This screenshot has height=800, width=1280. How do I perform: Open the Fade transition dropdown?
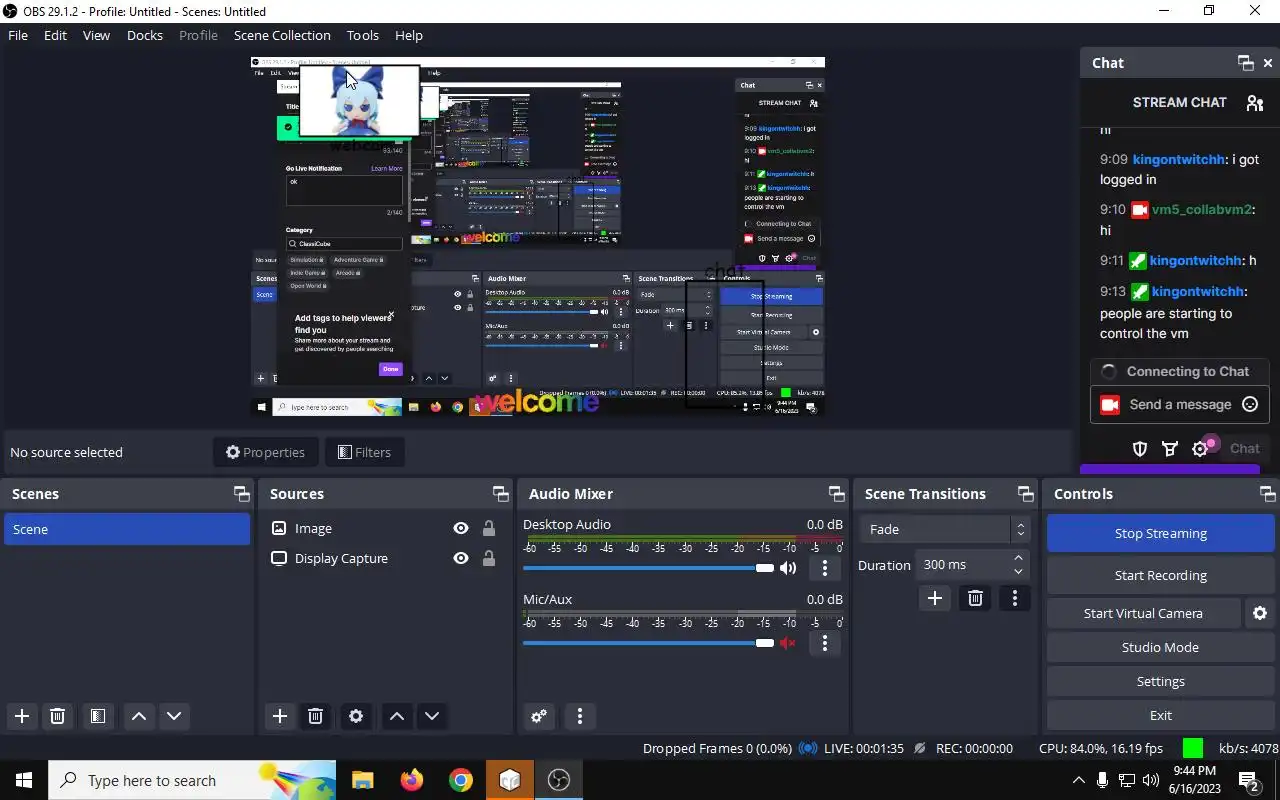[x=945, y=529]
